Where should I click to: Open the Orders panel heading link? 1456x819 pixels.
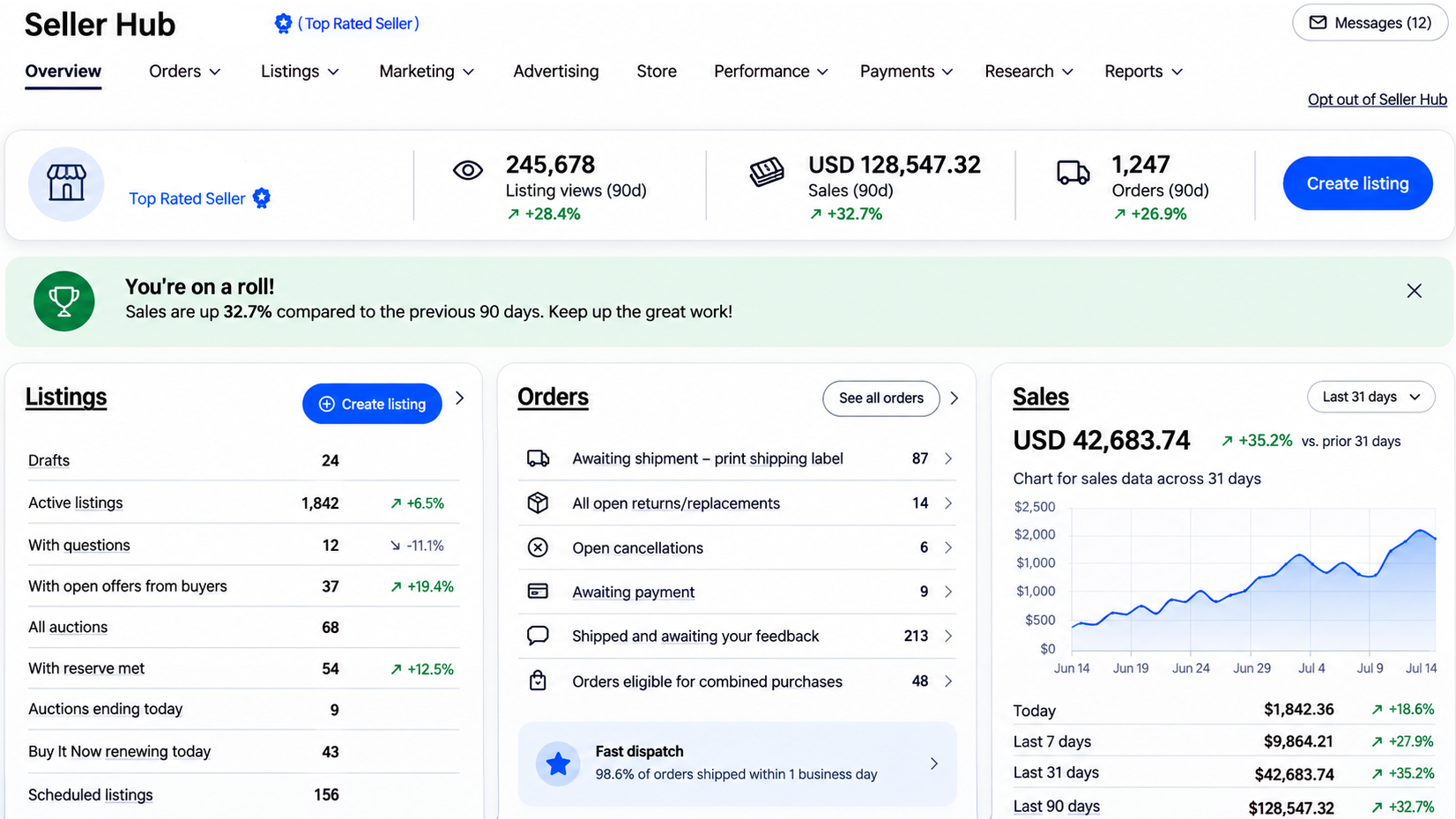pyautogui.click(x=553, y=397)
